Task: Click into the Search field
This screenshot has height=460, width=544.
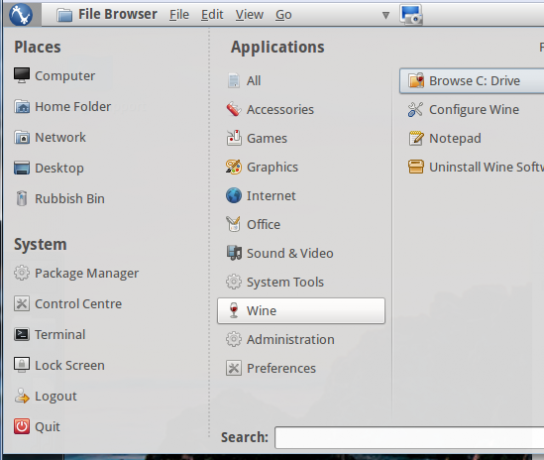Action: click(x=409, y=438)
